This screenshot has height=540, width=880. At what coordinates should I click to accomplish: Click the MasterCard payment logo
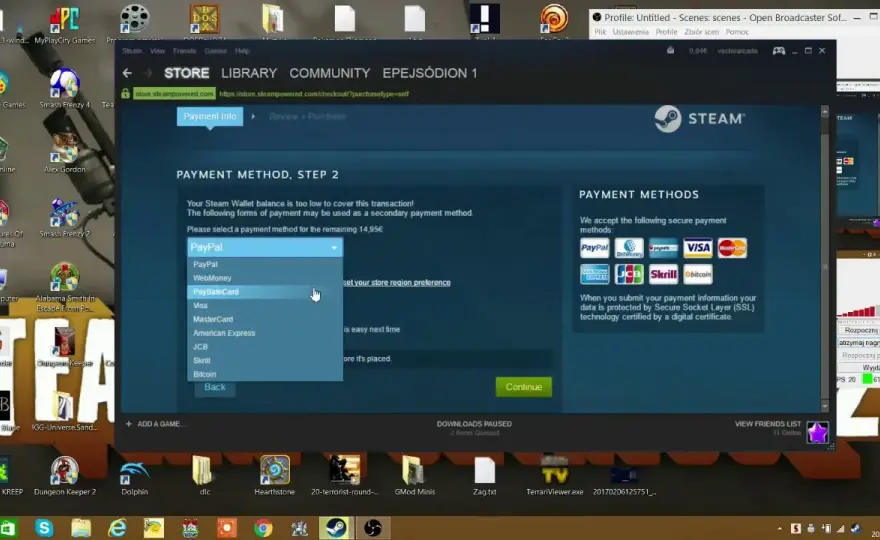(732, 248)
